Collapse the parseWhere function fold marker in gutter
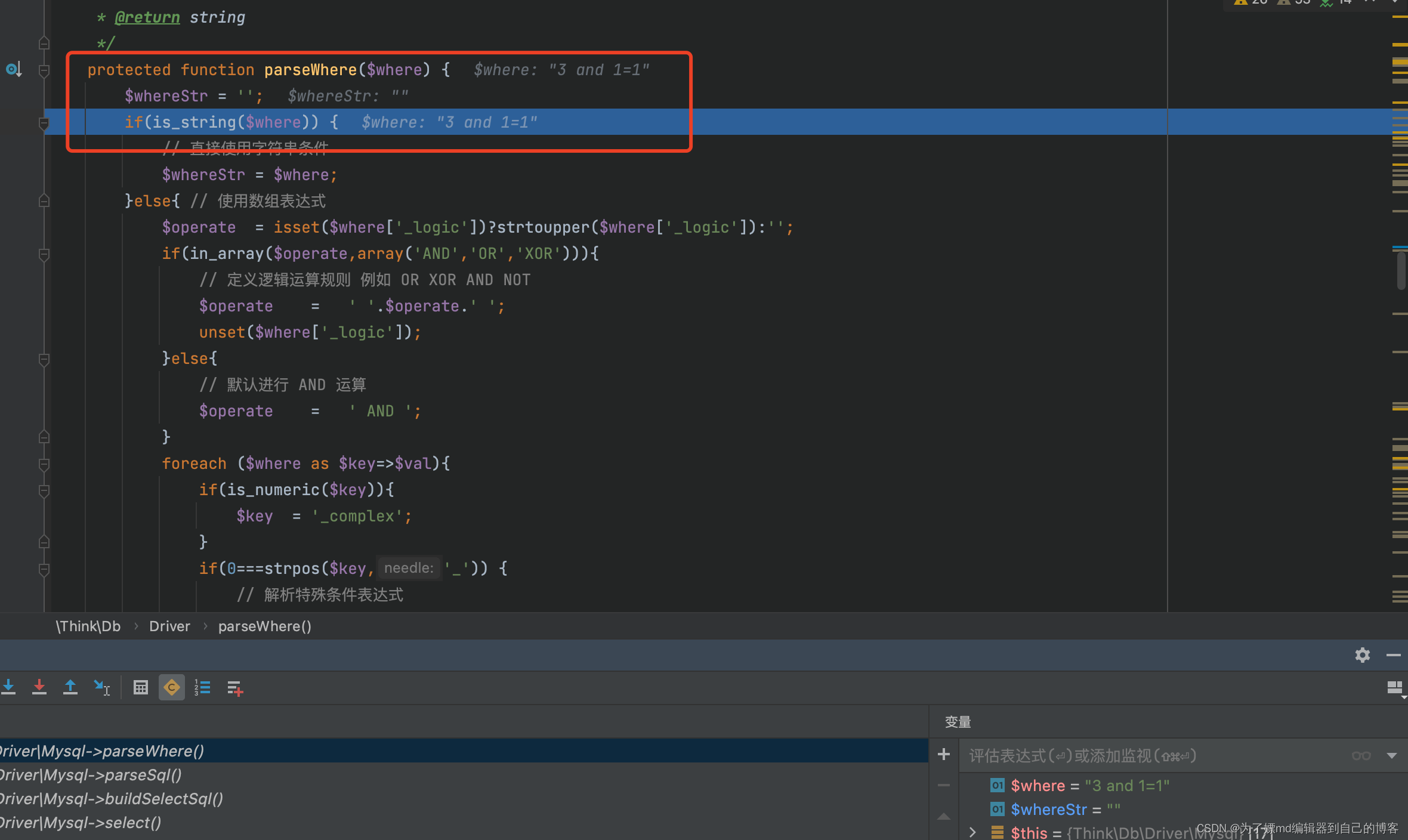The image size is (1408, 840). (x=44, y=71)
